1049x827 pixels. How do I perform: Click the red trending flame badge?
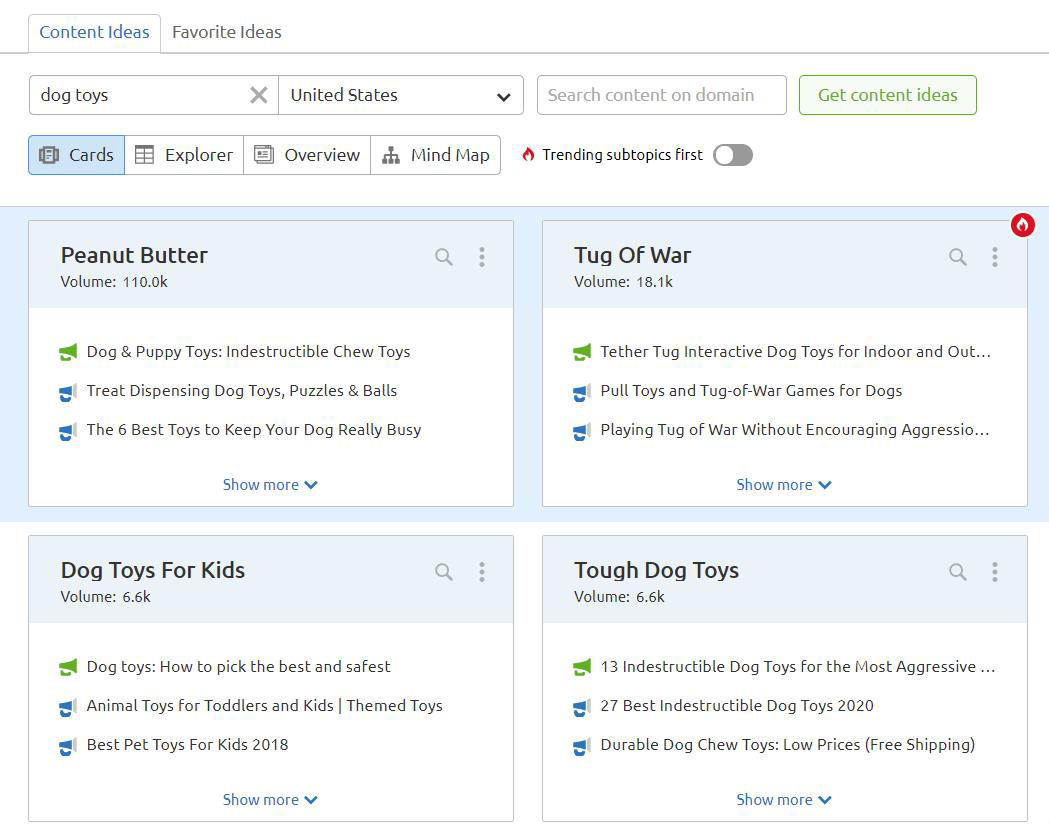(1021, 225)
